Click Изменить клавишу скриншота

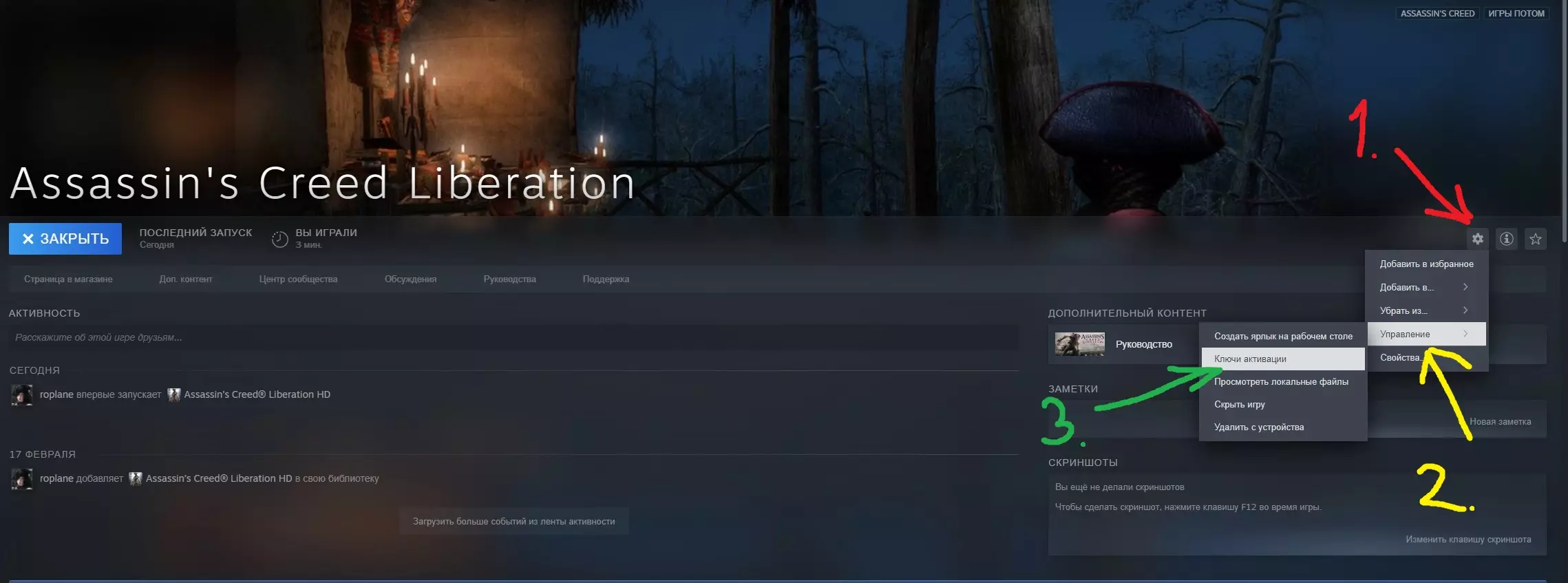[1468, 540]
